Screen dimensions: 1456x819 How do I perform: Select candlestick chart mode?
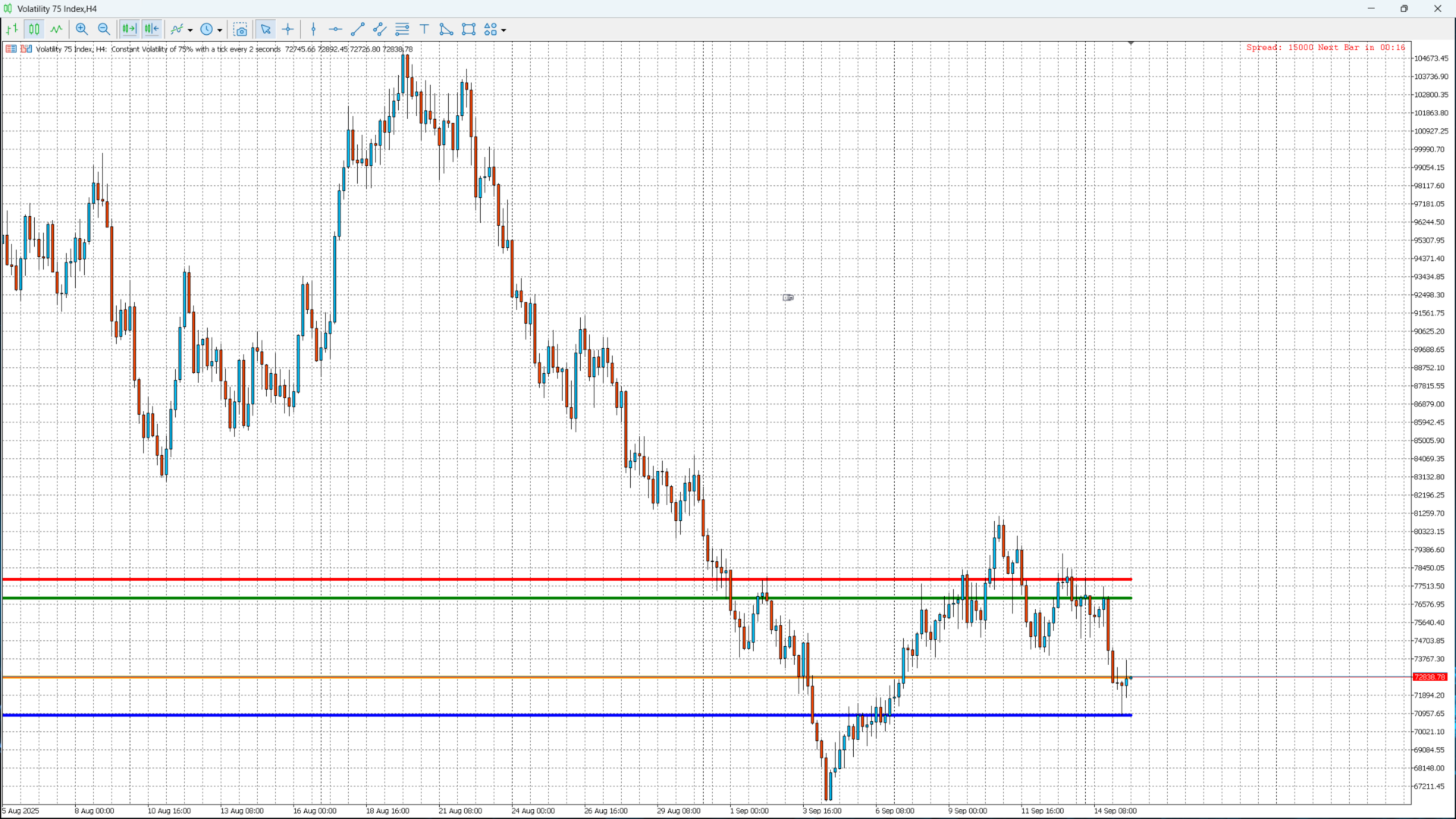34,30
